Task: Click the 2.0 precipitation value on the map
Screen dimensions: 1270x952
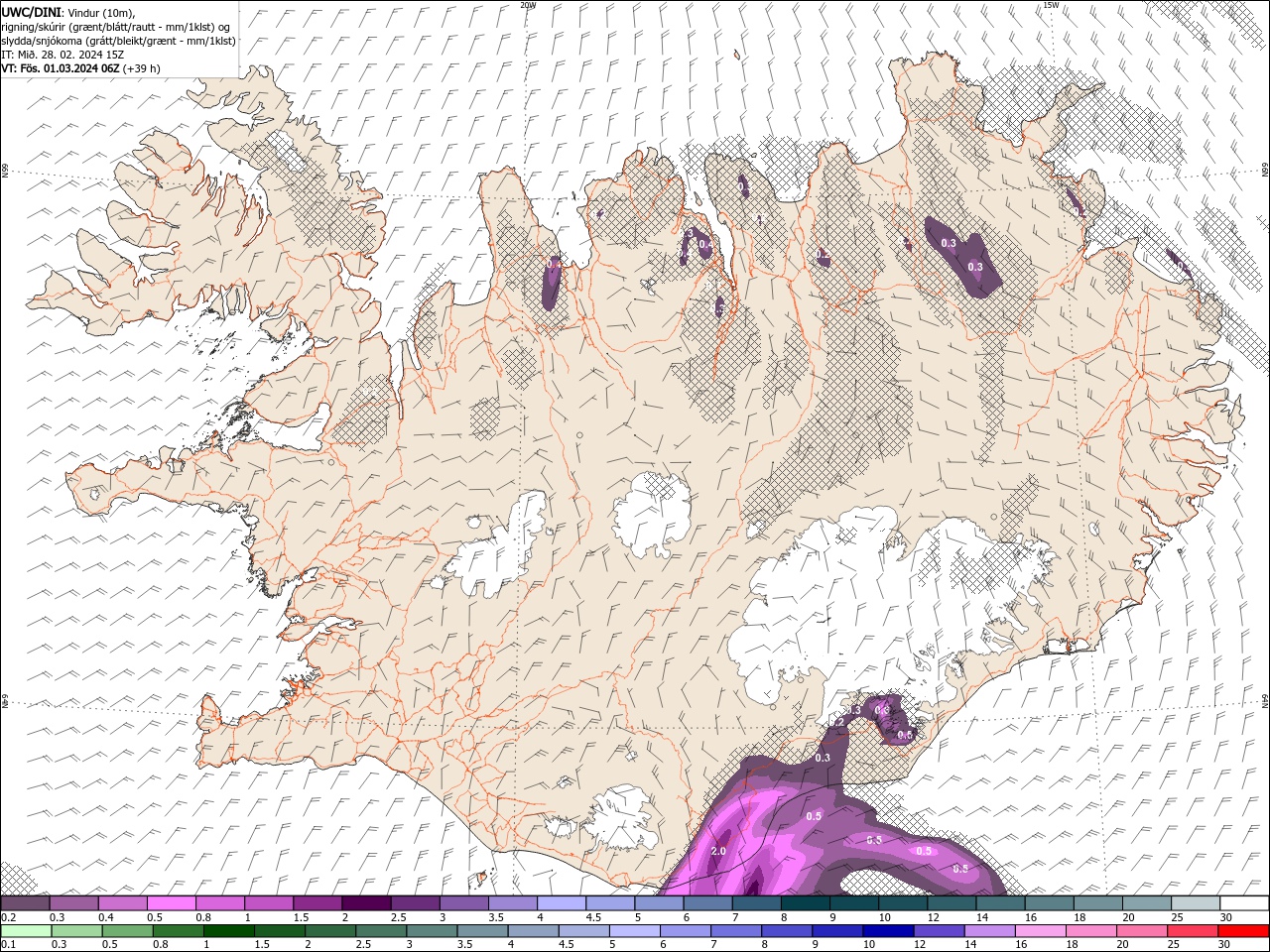Action: click(719, 851)
